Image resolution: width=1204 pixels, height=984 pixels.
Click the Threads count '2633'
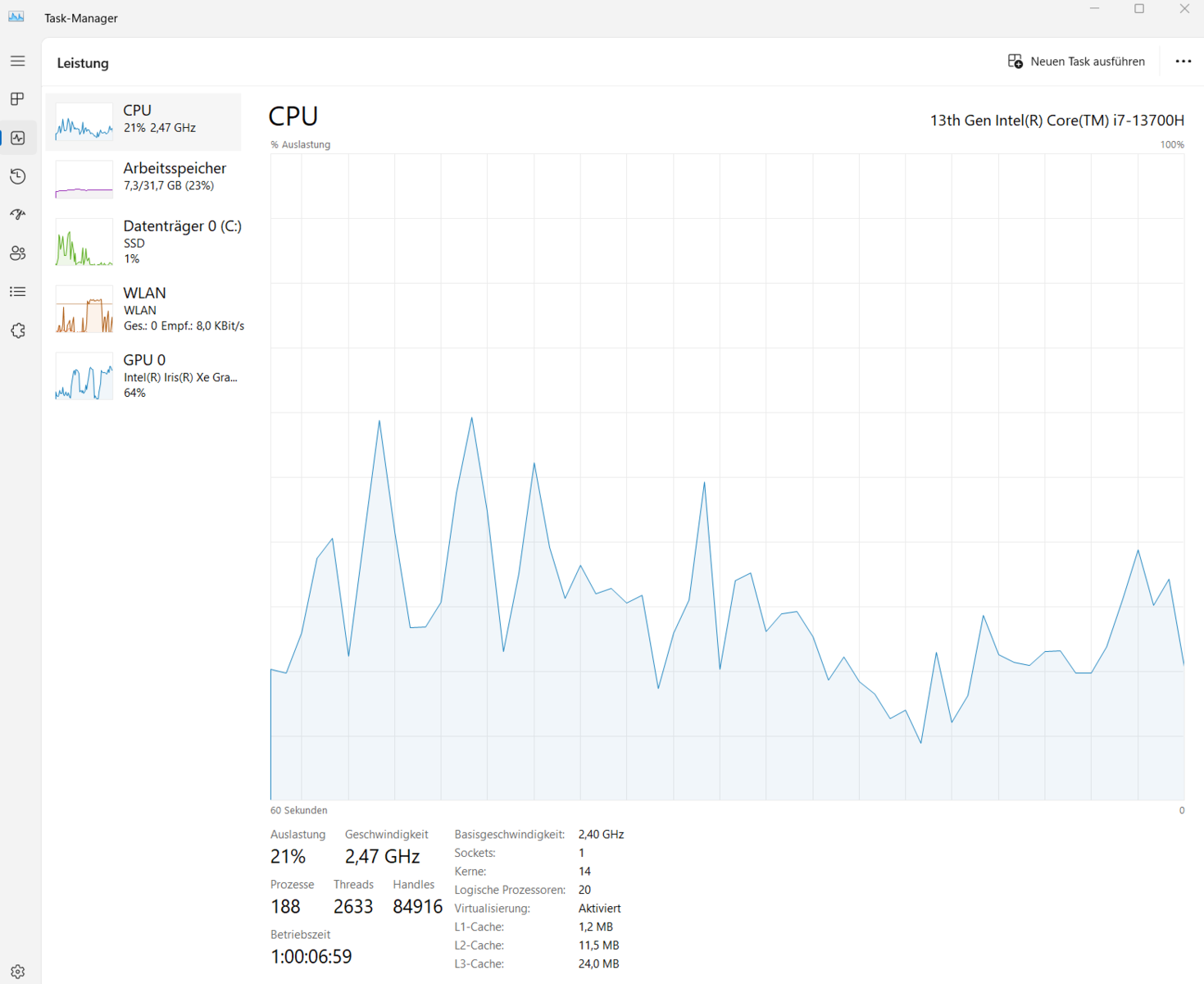point(353,907)
